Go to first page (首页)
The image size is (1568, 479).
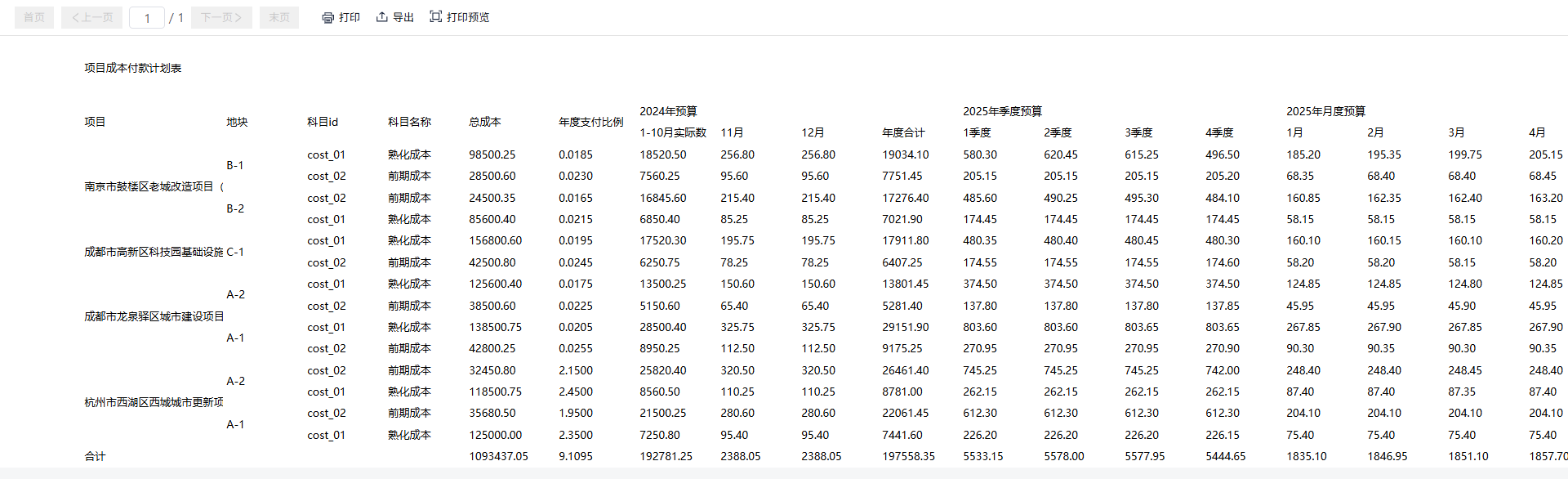34,18
